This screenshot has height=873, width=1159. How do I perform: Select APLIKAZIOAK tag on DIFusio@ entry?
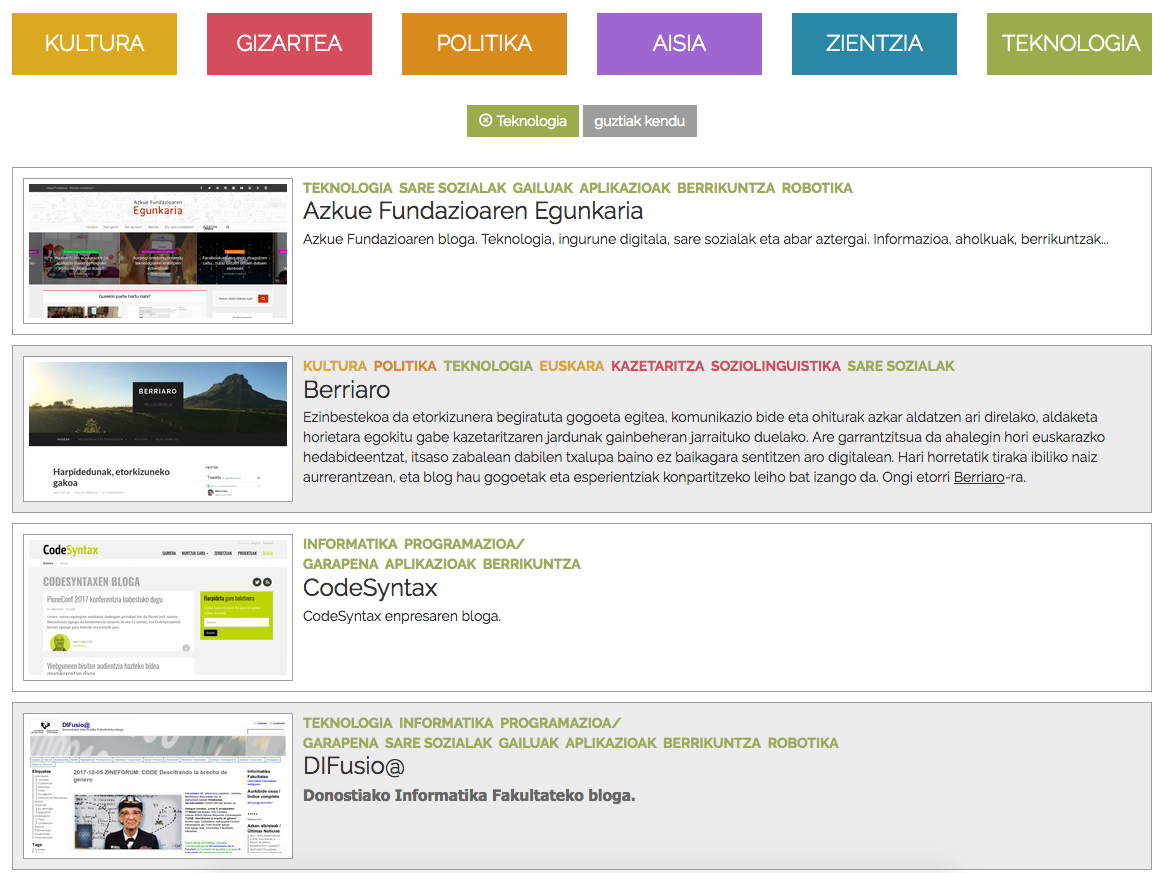point(611,743)
